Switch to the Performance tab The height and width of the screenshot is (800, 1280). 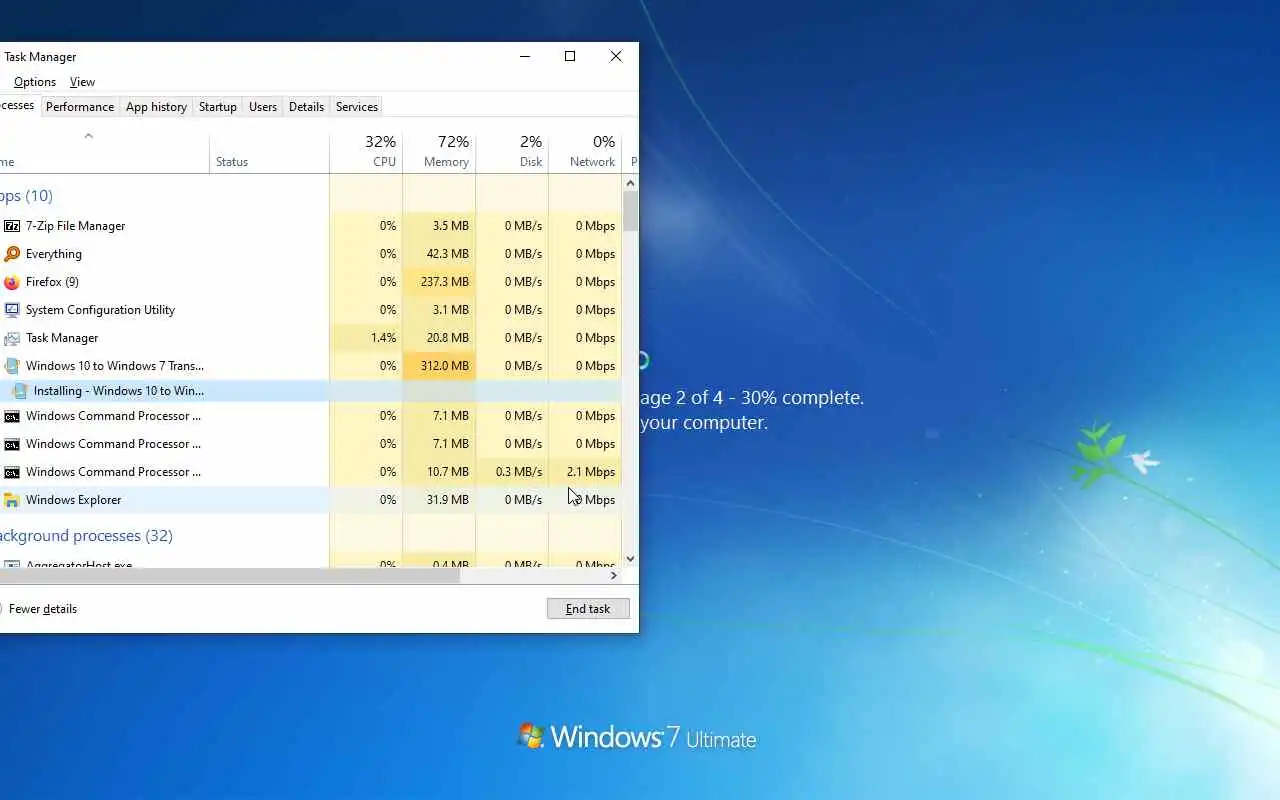(80, 107)
